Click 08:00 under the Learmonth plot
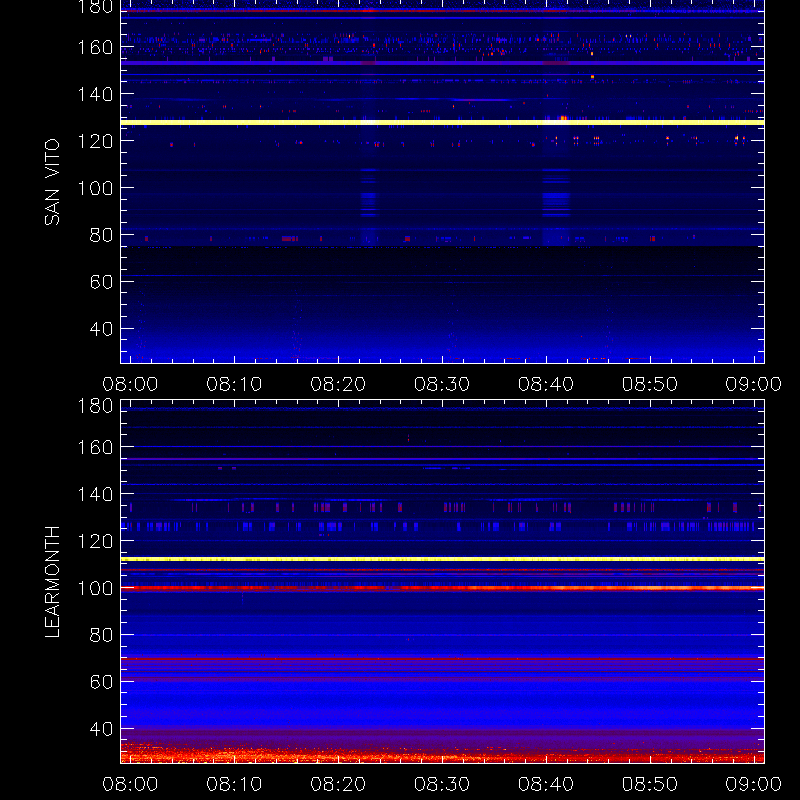Image resolution: width=800 pixels, height=800 pixels. [130, 784]
